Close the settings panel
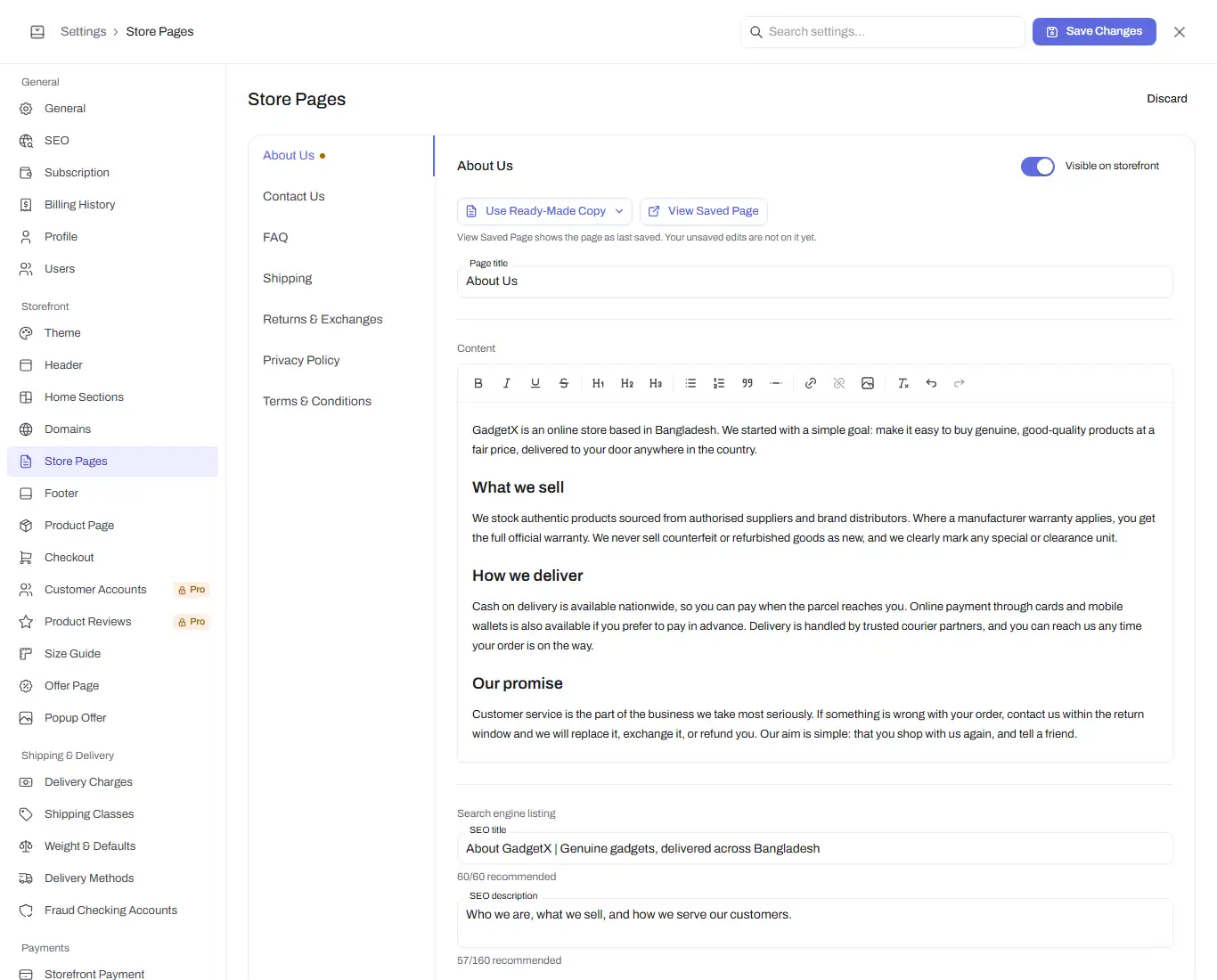Image resolution: width=1217 pixels, height=980 pixels. click(x=1180, y=32)
